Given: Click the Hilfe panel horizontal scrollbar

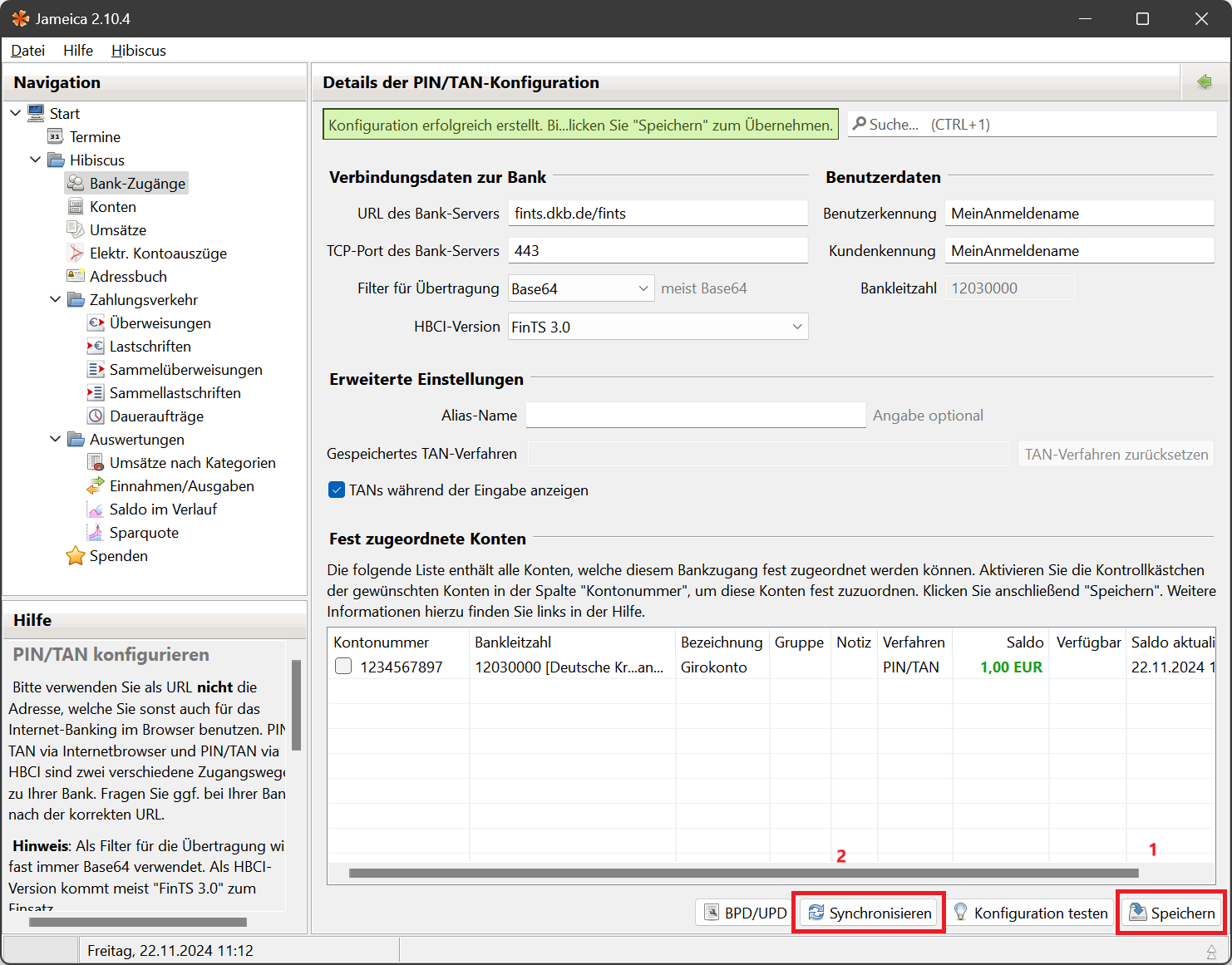Looking at the screenshot, I should [138, 922].
